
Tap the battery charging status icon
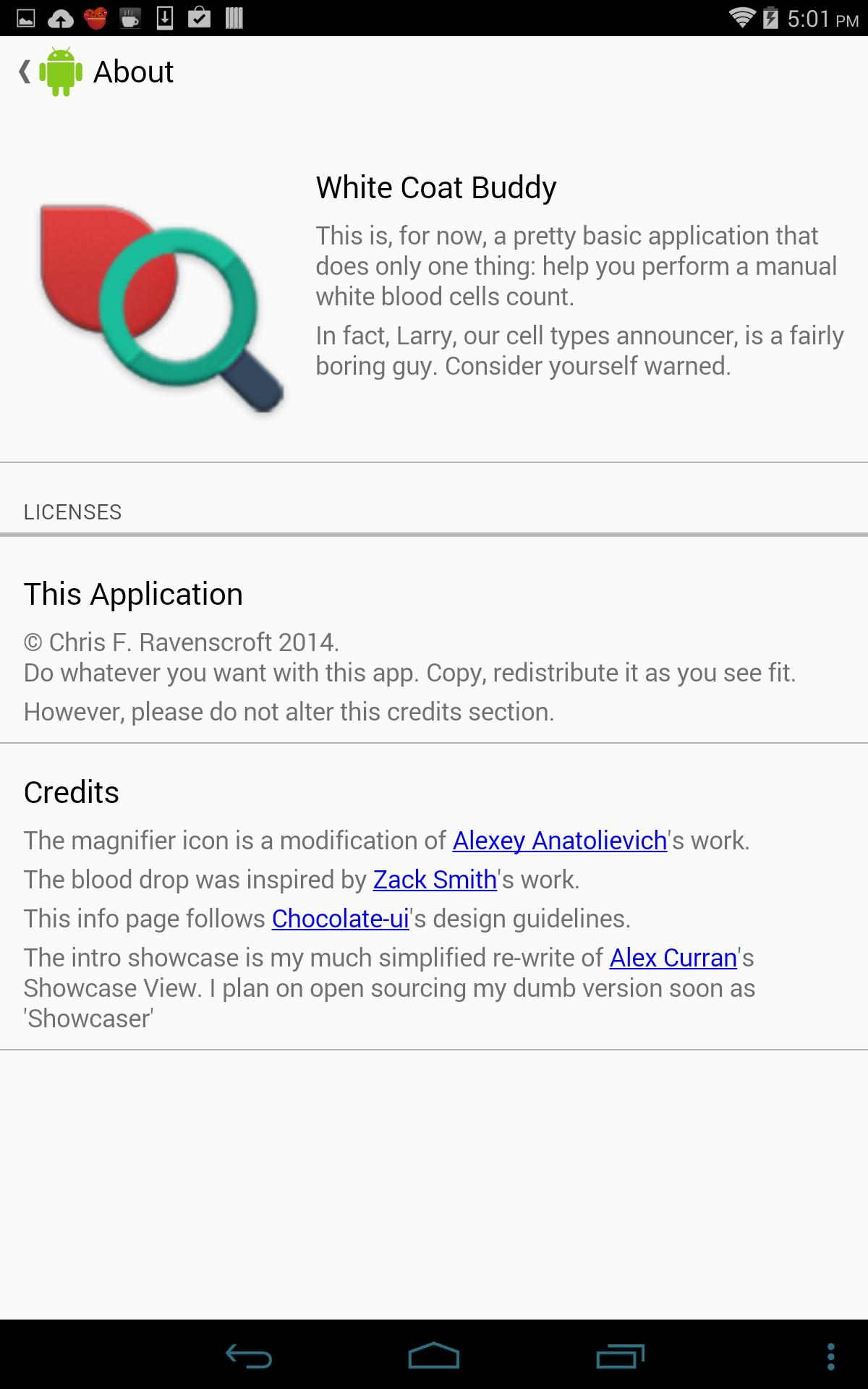tap(771, 18)
